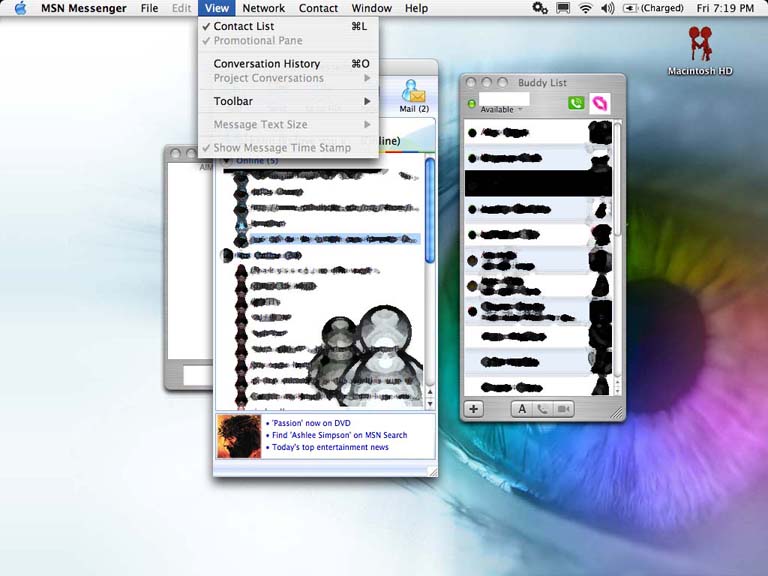
Task: Open the volume control in menu bar
Action: 607,8
